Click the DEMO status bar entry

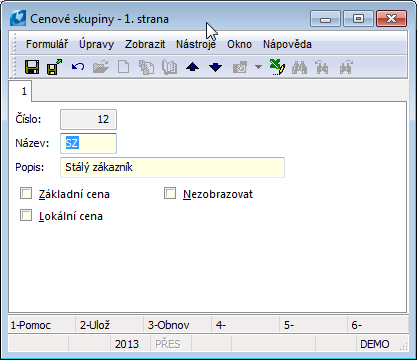378,344
